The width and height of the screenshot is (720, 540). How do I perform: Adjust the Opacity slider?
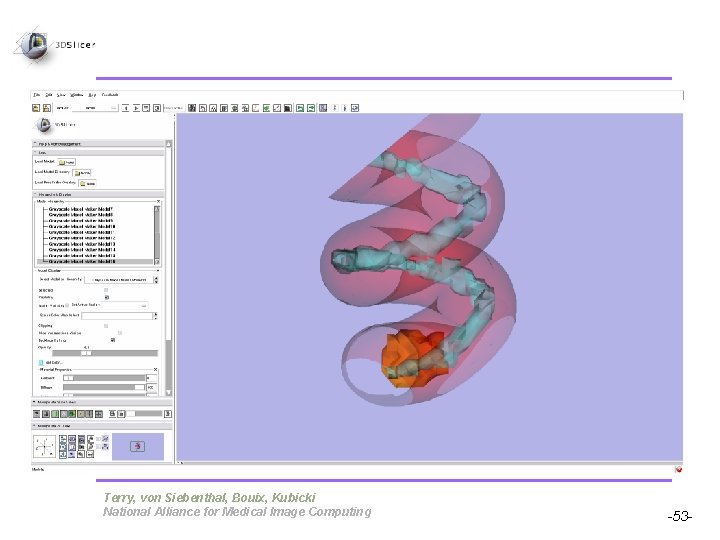(x=105, y=353)
